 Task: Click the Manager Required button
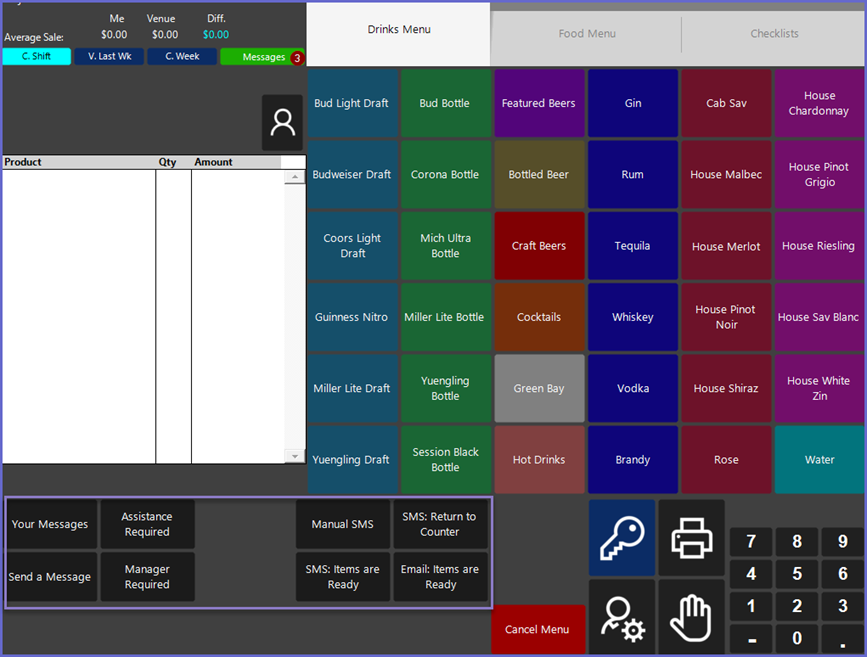tap(147, 577)
